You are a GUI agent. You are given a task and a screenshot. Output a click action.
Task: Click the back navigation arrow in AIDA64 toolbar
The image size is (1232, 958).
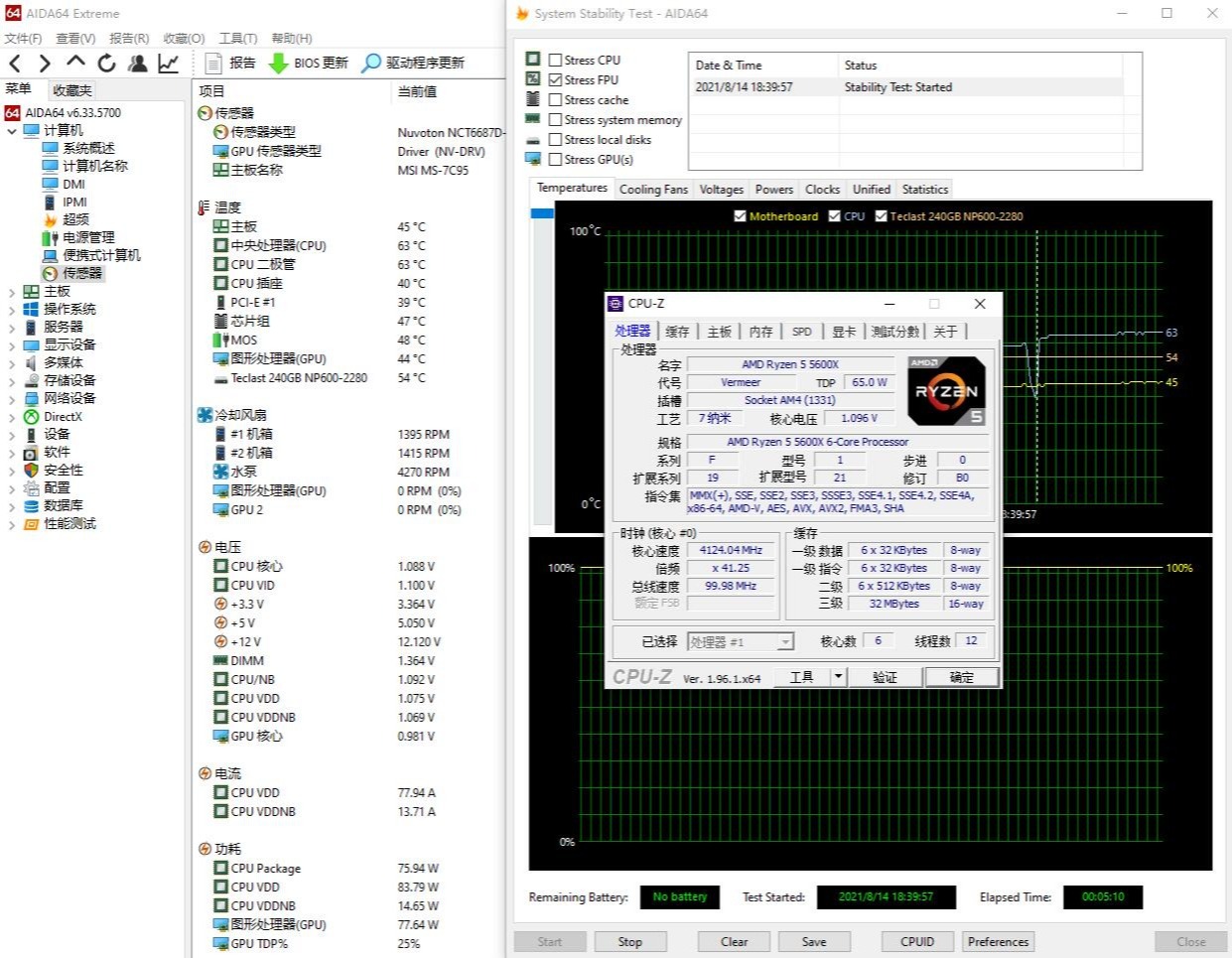click(15, 64)
